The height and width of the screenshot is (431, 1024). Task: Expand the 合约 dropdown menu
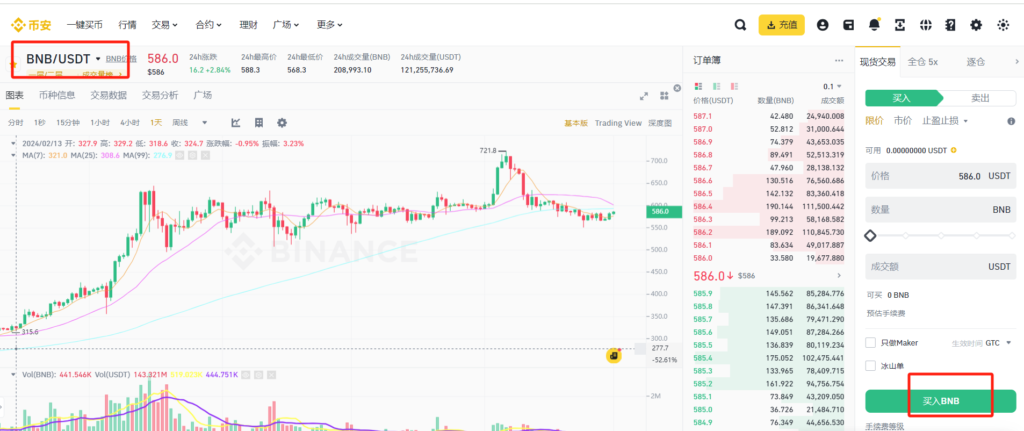pyautogui.click(x=209, y=25)
